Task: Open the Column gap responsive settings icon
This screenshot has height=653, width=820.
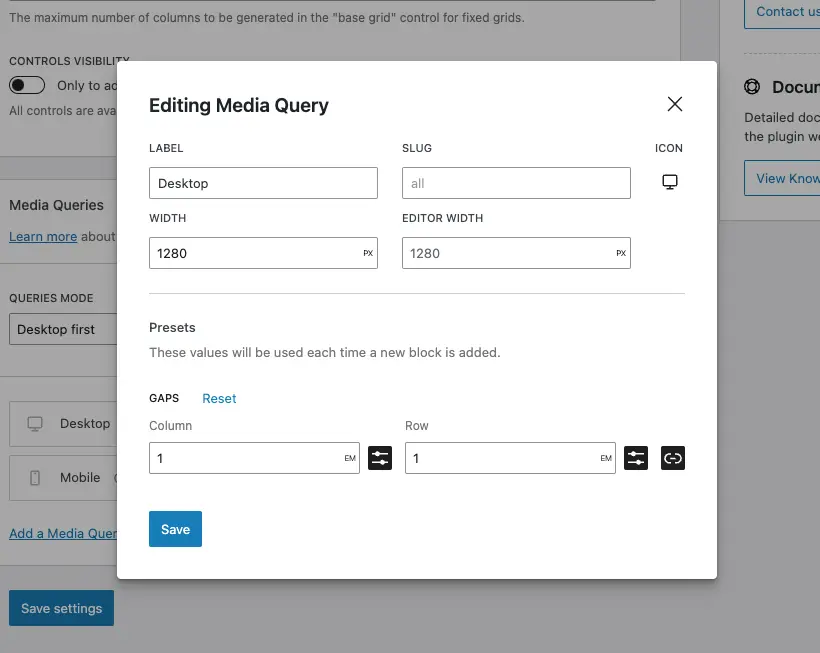Action: point(380,458)
